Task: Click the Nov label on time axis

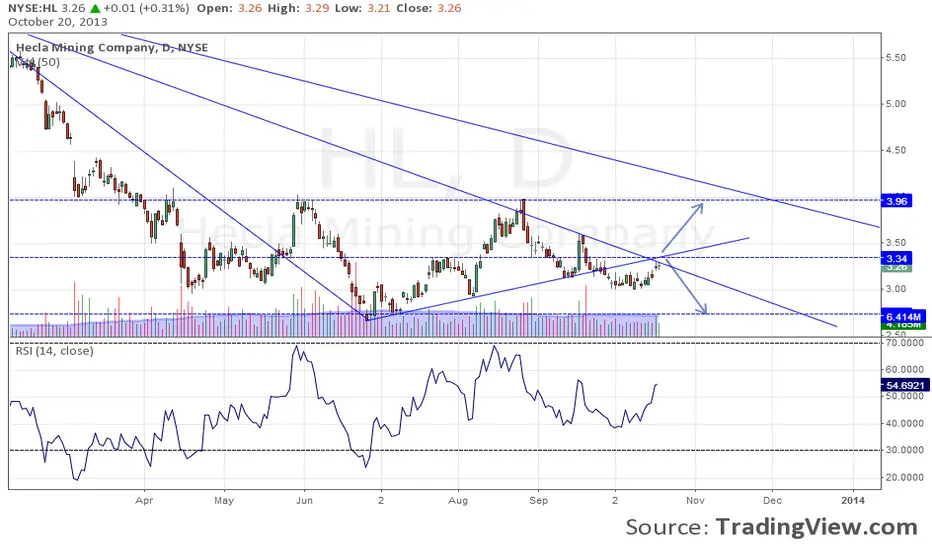Action: point(695,501)
